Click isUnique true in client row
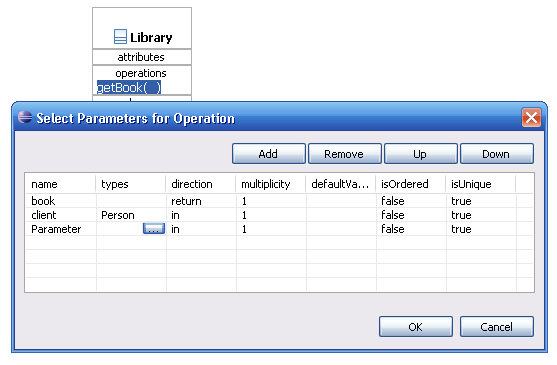557x365 pixels. click(x=461, y=215)
